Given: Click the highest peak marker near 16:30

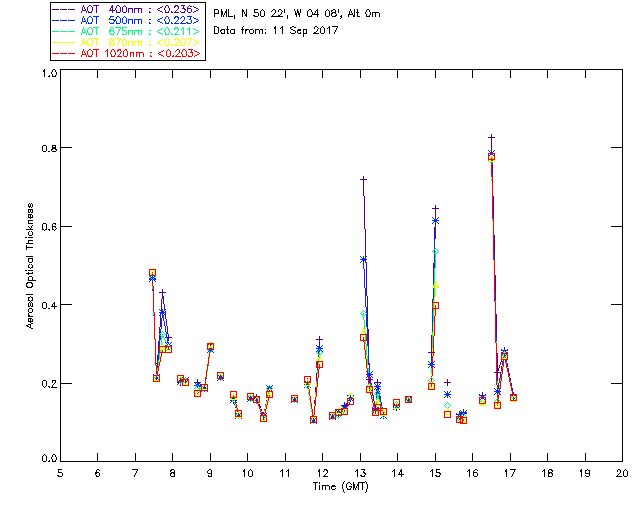Looking at the screenshot, I should [x=492, y=137].
